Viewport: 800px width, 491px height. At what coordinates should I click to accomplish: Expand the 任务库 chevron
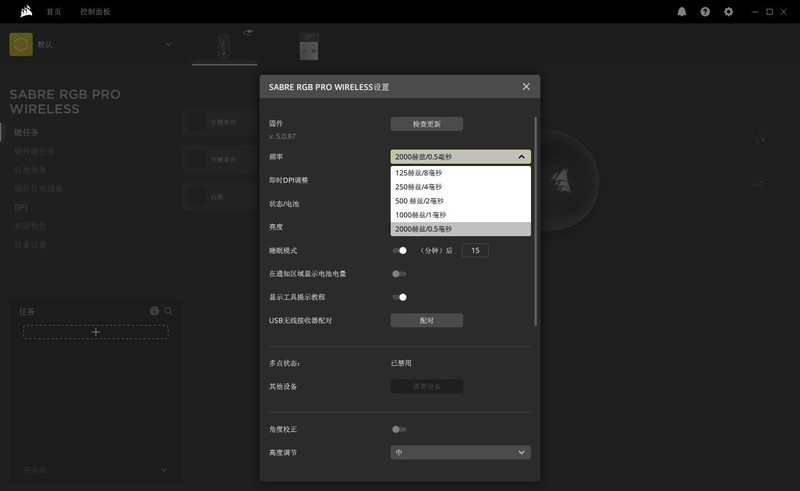click(x=164, y=470)
